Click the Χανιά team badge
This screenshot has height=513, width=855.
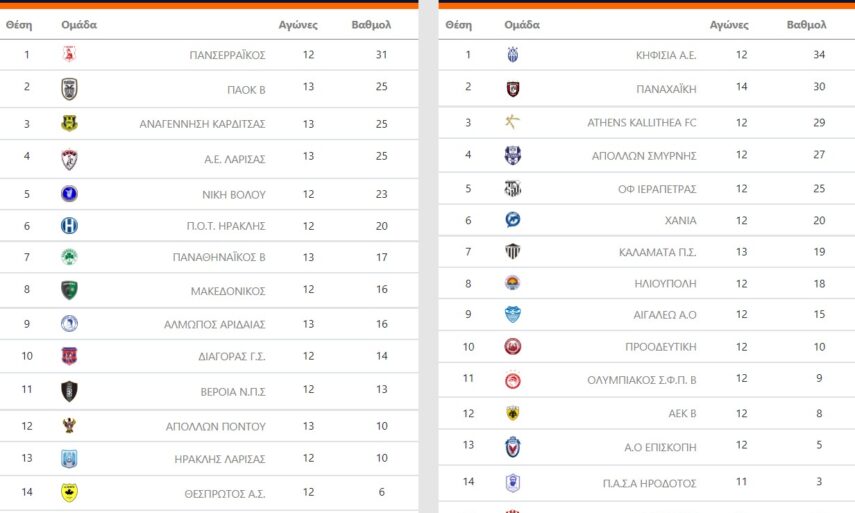[x=513, y=220]
